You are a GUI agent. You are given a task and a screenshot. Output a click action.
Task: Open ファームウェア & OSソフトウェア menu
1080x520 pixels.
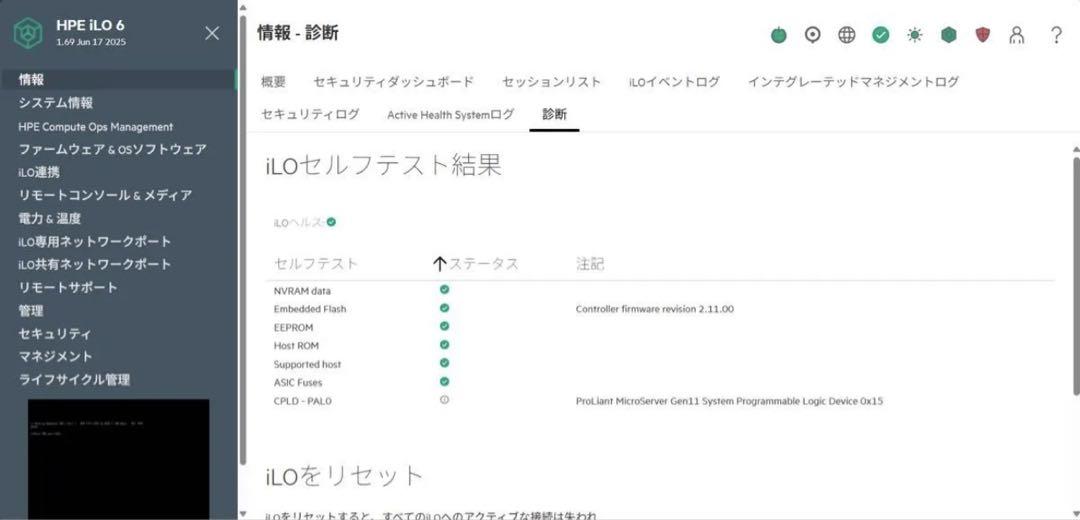tap(112, 149)
